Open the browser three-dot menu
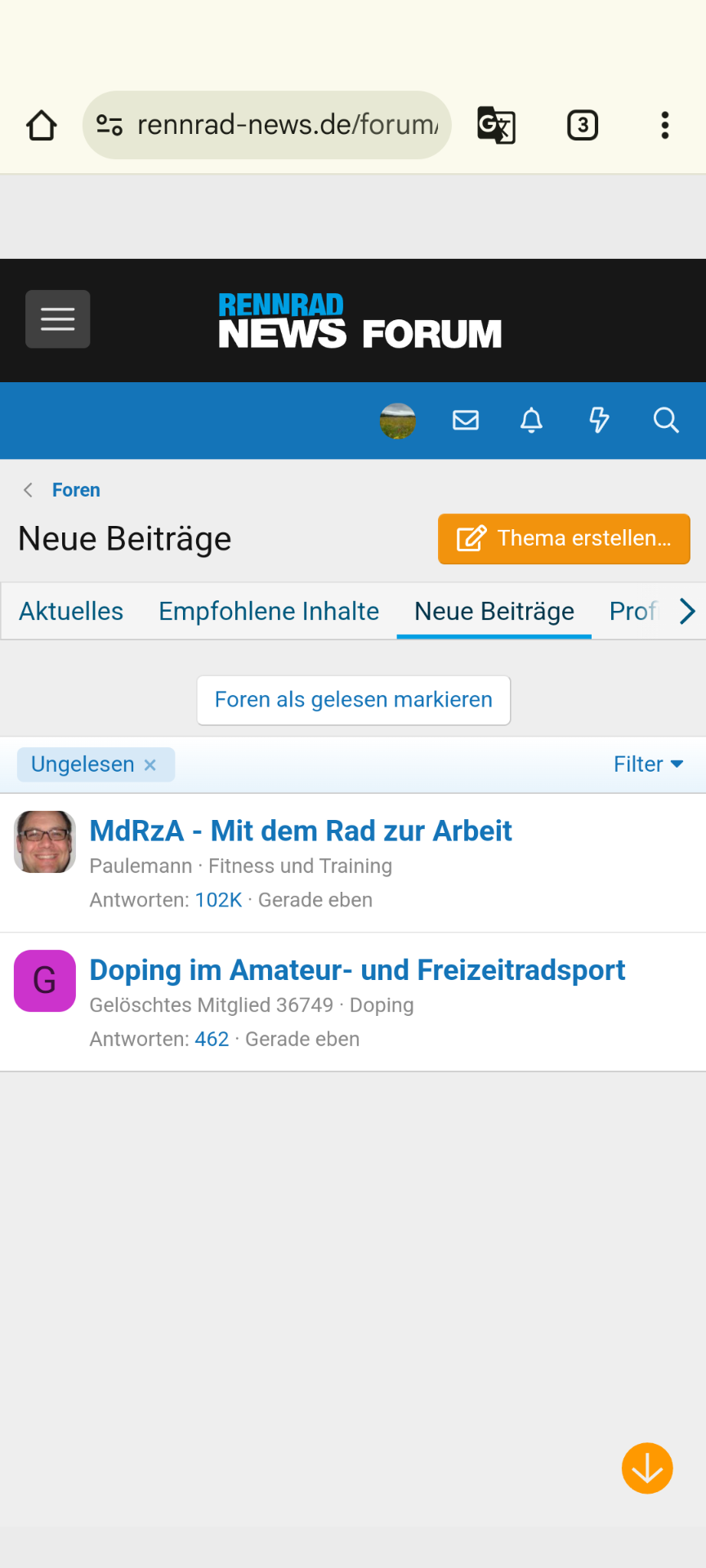706x1568 pixels. [x=665, y=126]
